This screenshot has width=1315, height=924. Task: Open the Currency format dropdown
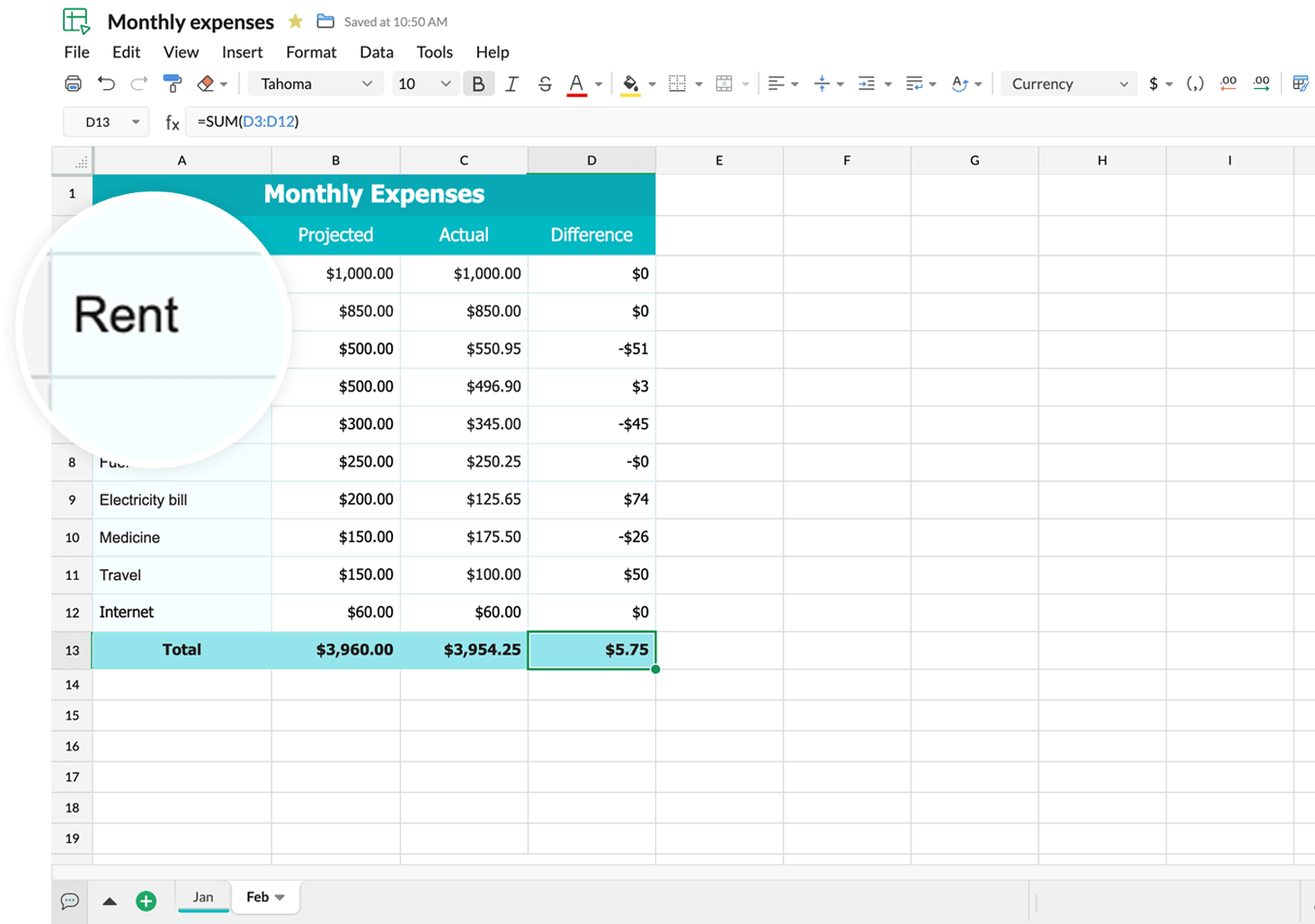(x=1068, y=83)
